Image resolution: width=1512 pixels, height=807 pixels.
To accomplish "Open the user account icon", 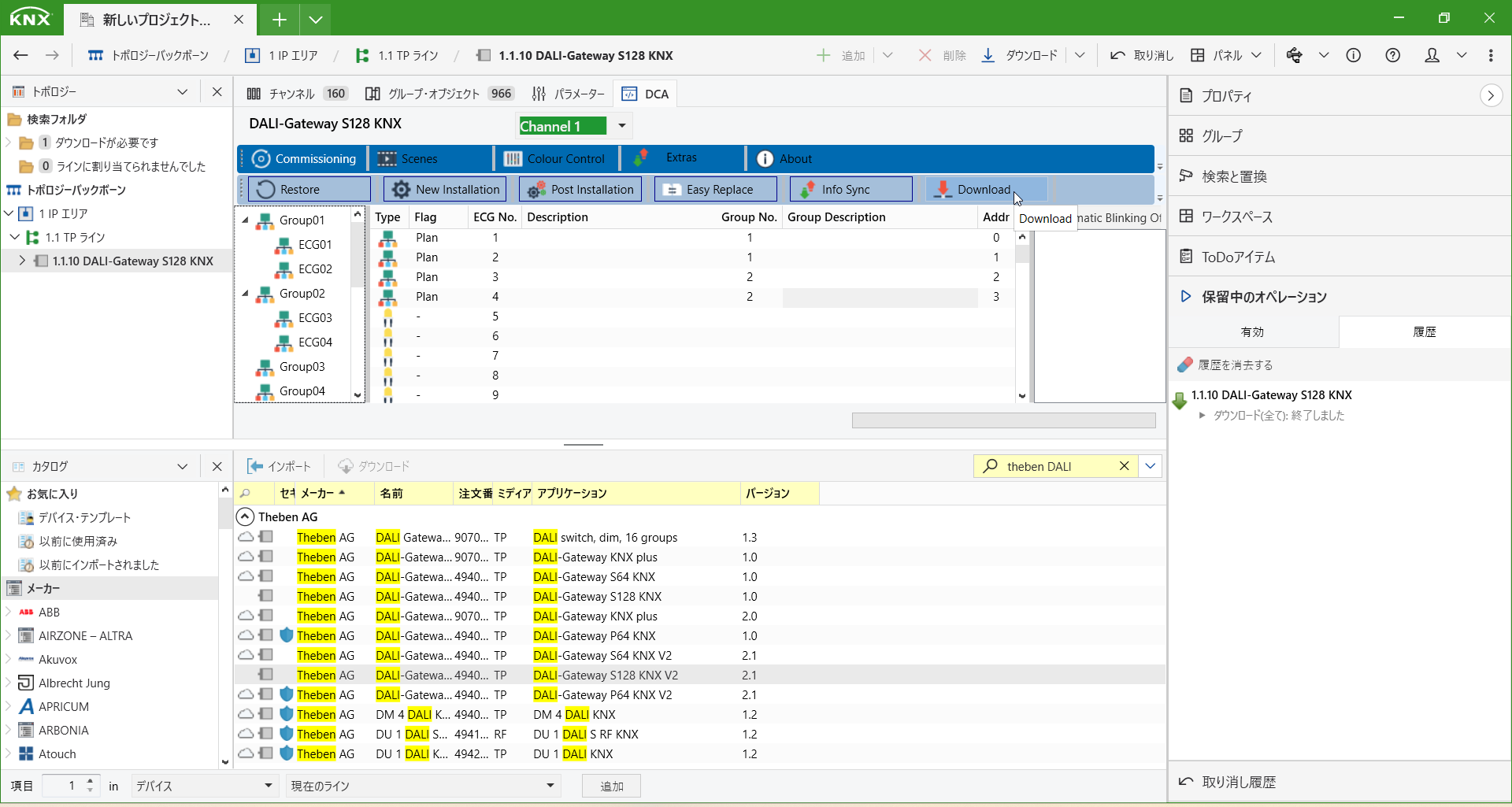I will pyautogui.click(x=1432, y=55).
